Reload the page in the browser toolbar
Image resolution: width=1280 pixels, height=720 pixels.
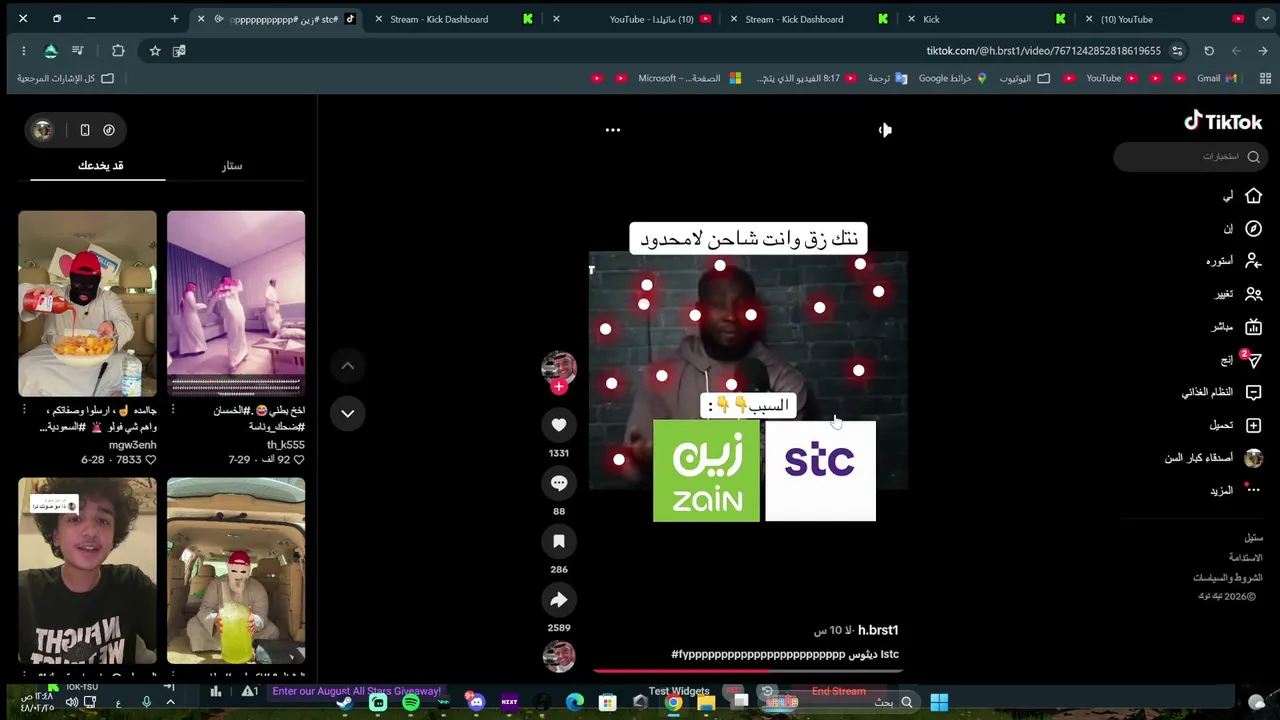tap(1209, 51)
